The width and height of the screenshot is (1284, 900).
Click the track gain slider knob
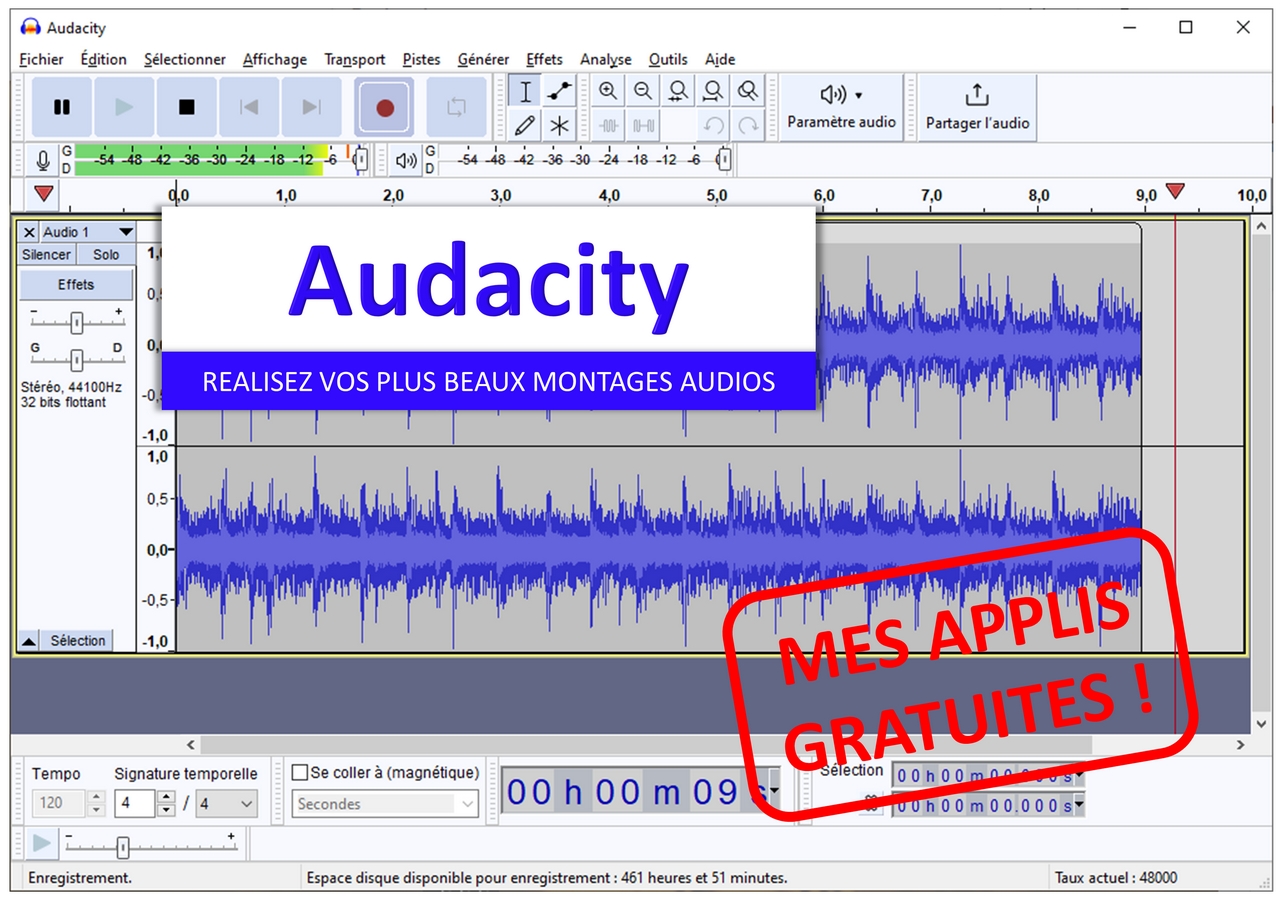point(76,322)
